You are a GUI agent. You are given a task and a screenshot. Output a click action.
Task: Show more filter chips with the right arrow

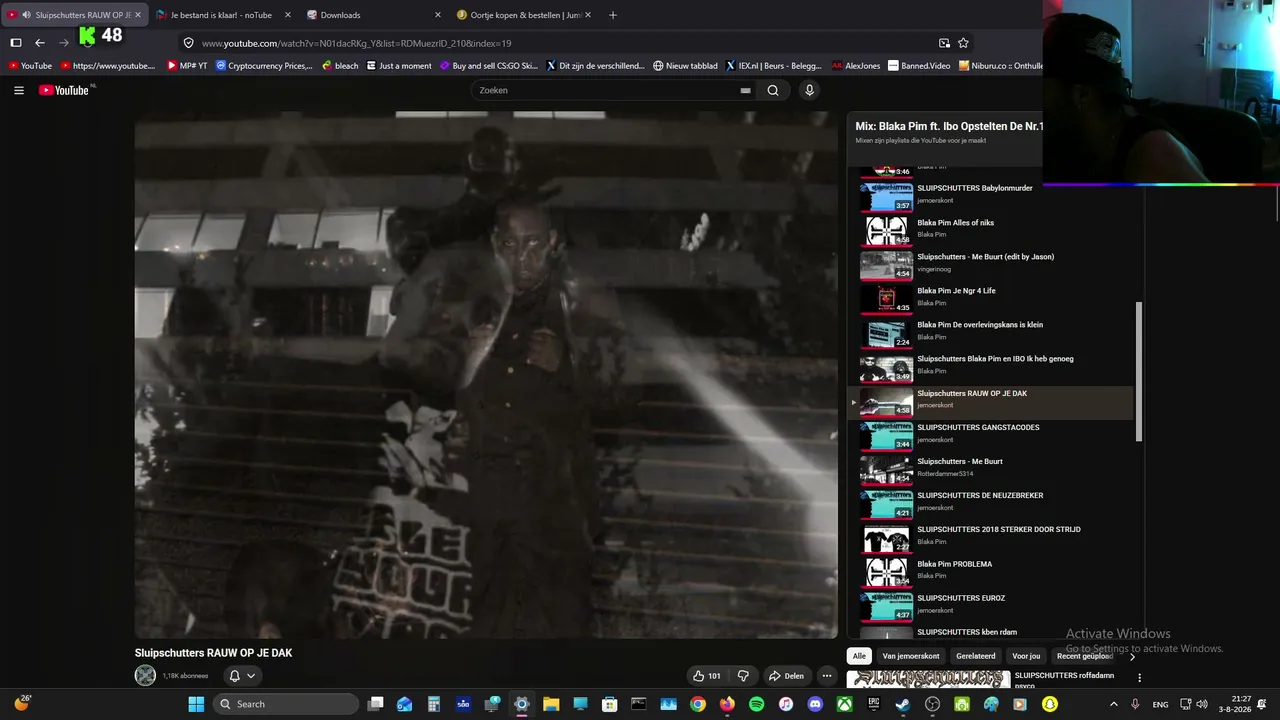click(1132, 657)
